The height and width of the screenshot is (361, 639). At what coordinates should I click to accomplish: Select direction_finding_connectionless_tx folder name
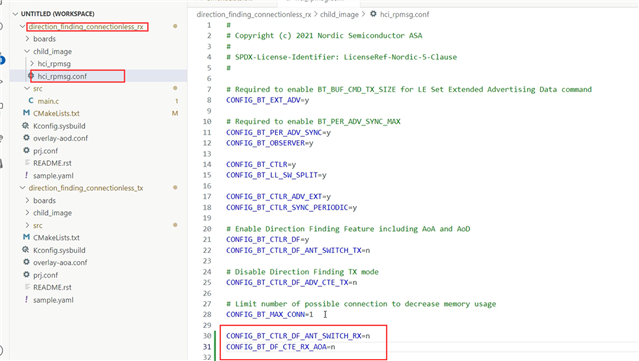[x=86, y=188]
